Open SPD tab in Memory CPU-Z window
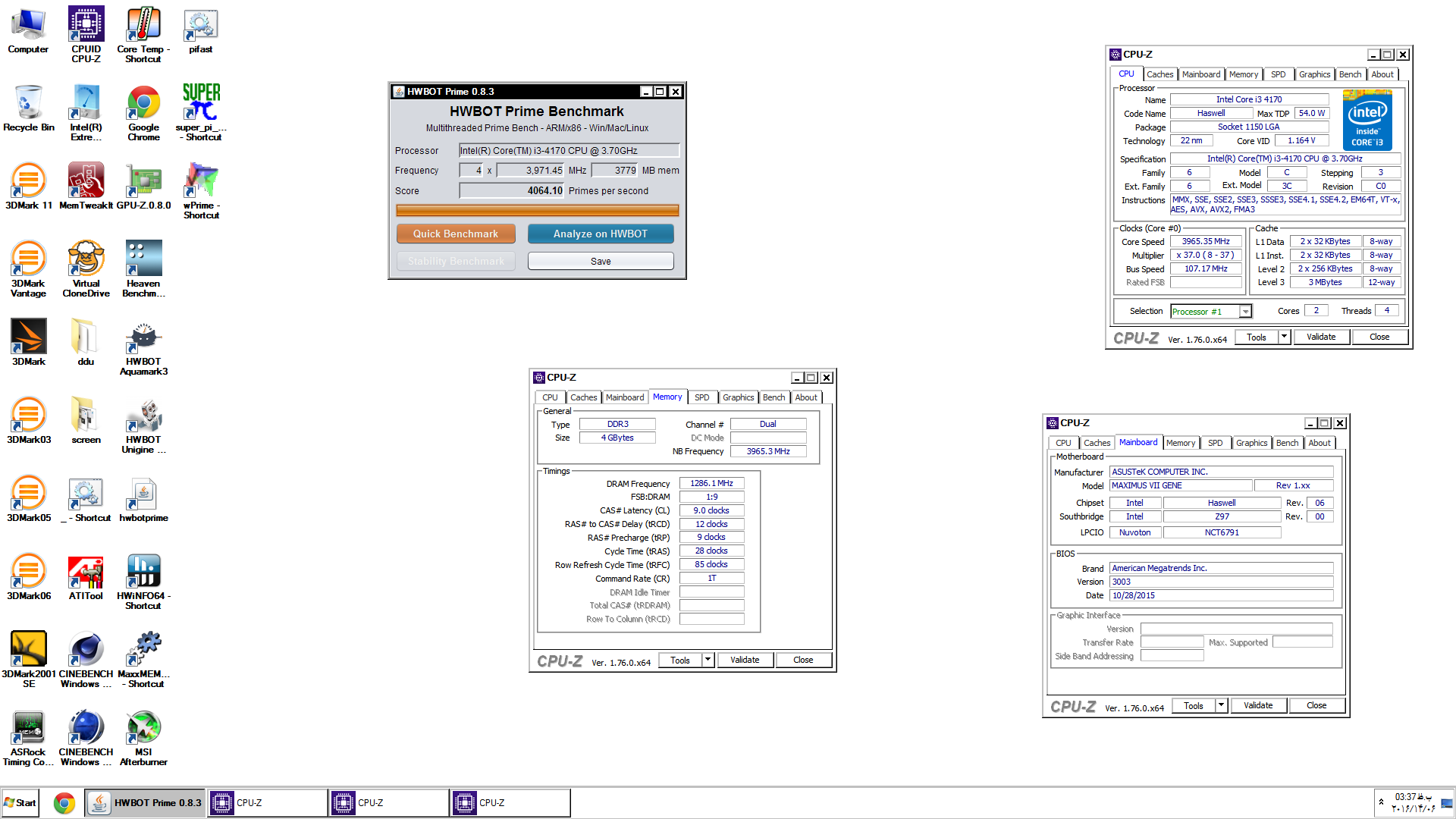Image resolution: width=1456 pixels, height=819 pixels. (x=702, y=397)
